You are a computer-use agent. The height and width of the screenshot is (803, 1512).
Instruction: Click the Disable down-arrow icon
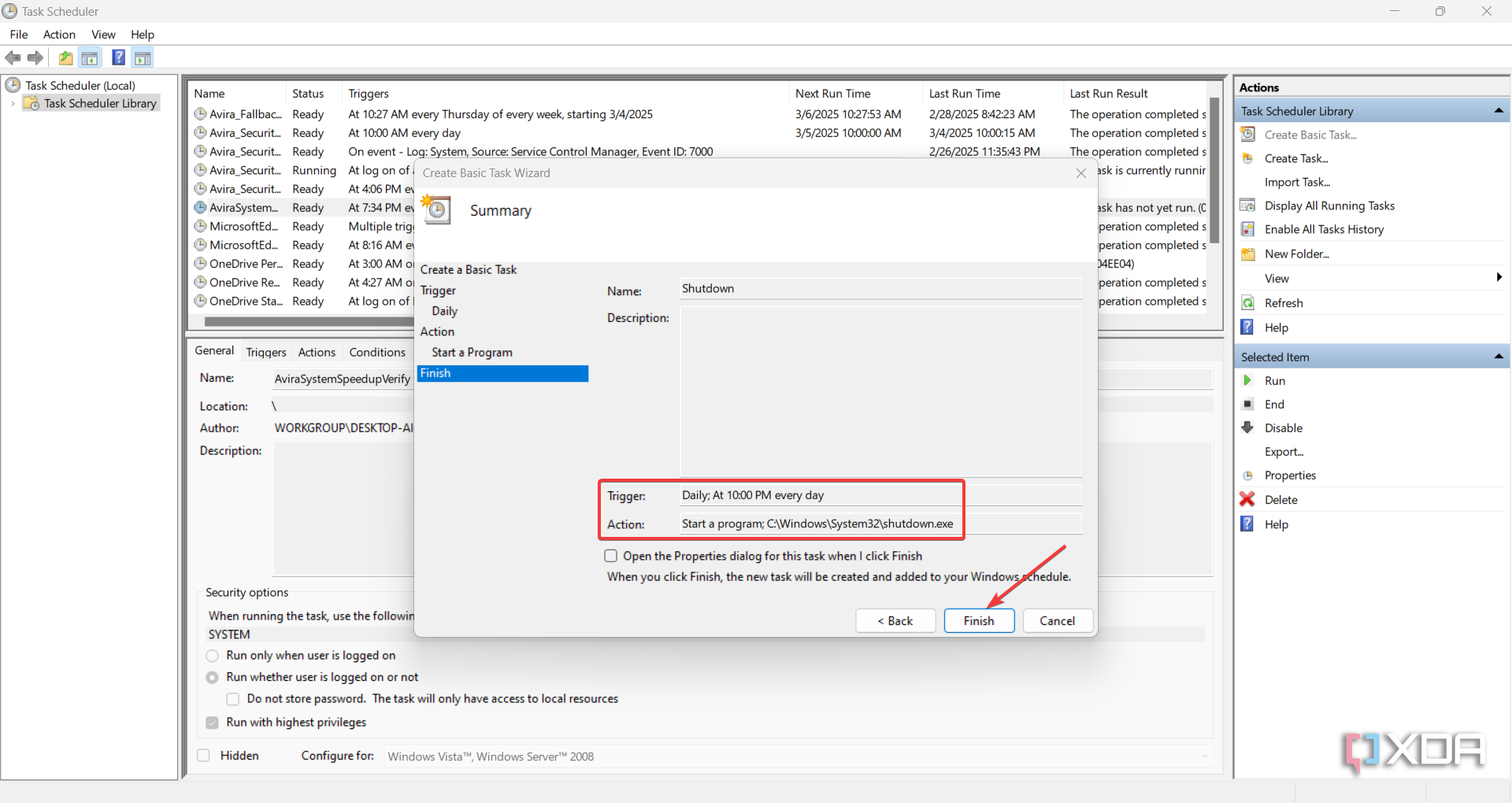[1248, 427]
